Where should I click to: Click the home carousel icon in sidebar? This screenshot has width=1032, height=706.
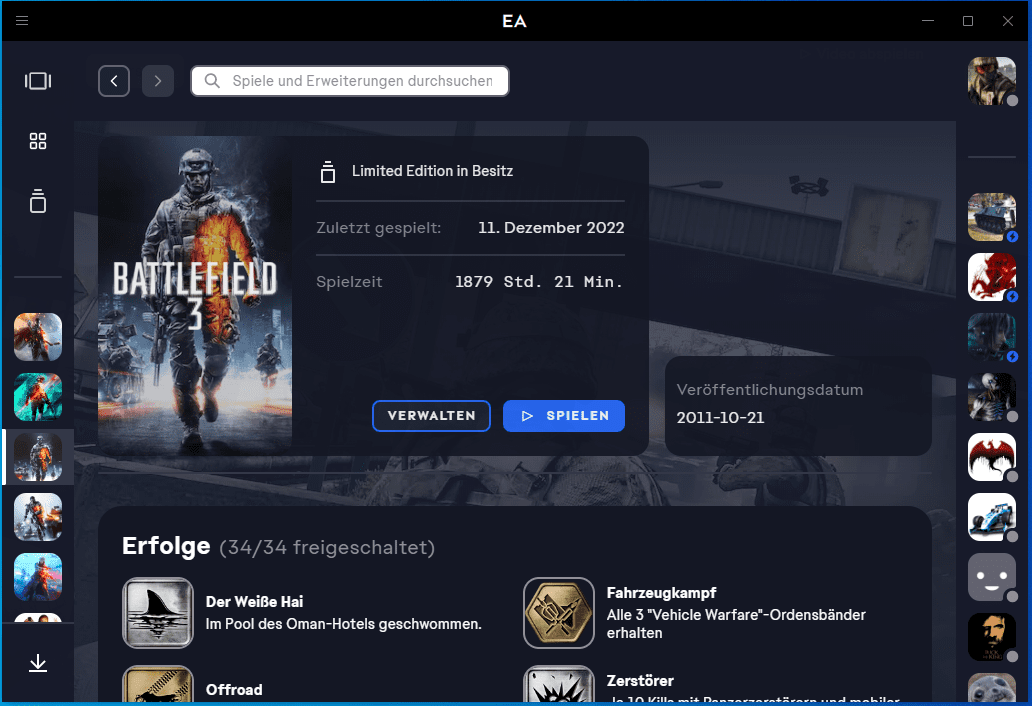point(38,81)
